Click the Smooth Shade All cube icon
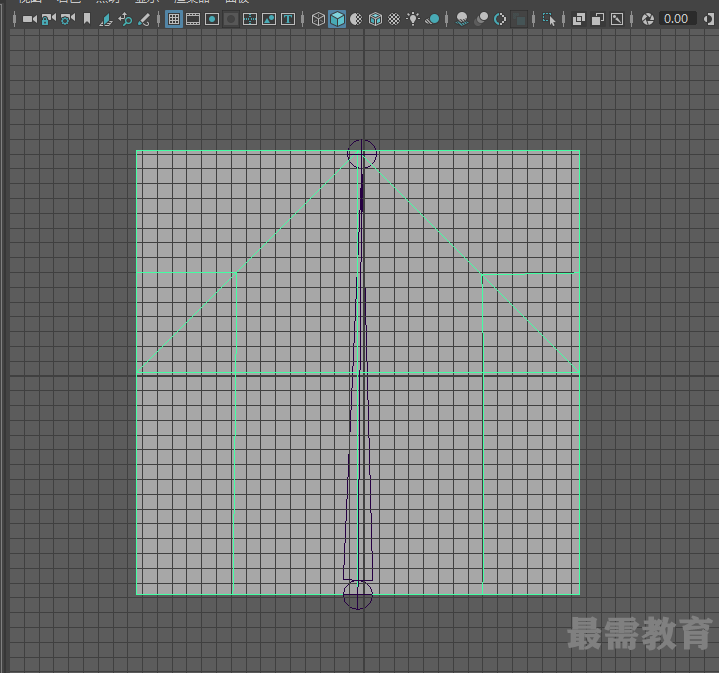Viewport: 719px width, 673px height. tap(337, 19)
